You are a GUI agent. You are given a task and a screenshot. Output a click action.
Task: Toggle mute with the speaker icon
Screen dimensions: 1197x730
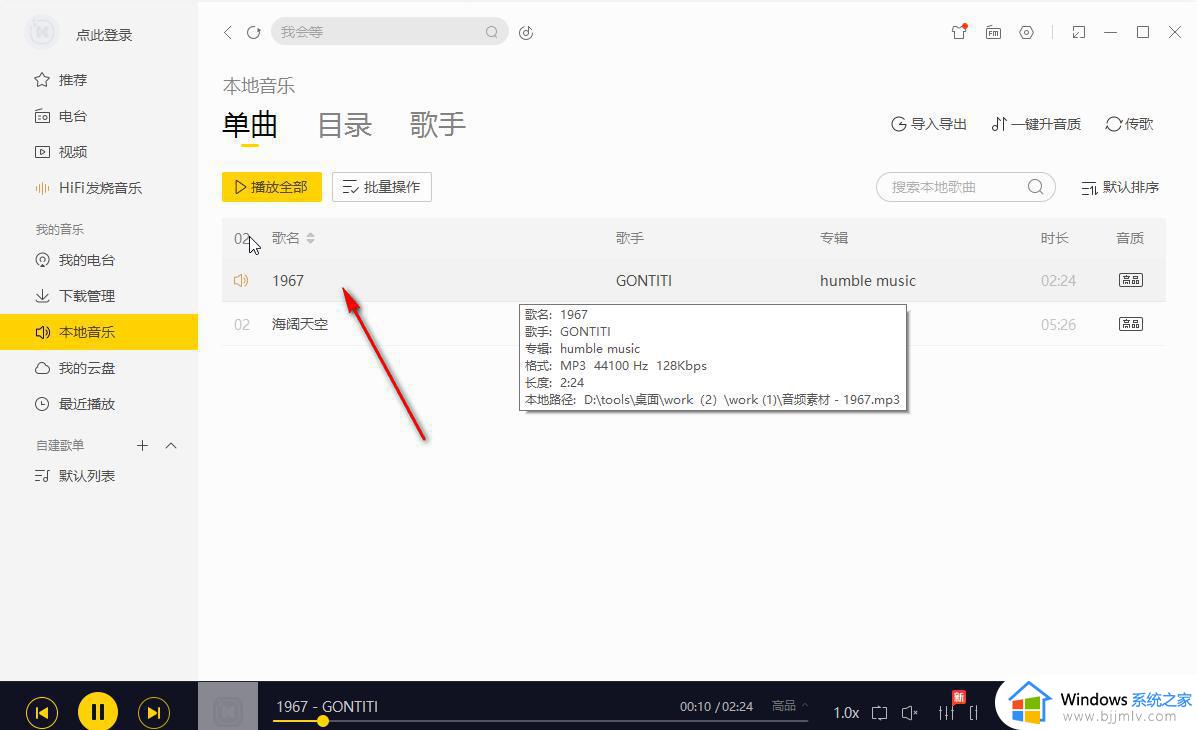coord(909,713)
